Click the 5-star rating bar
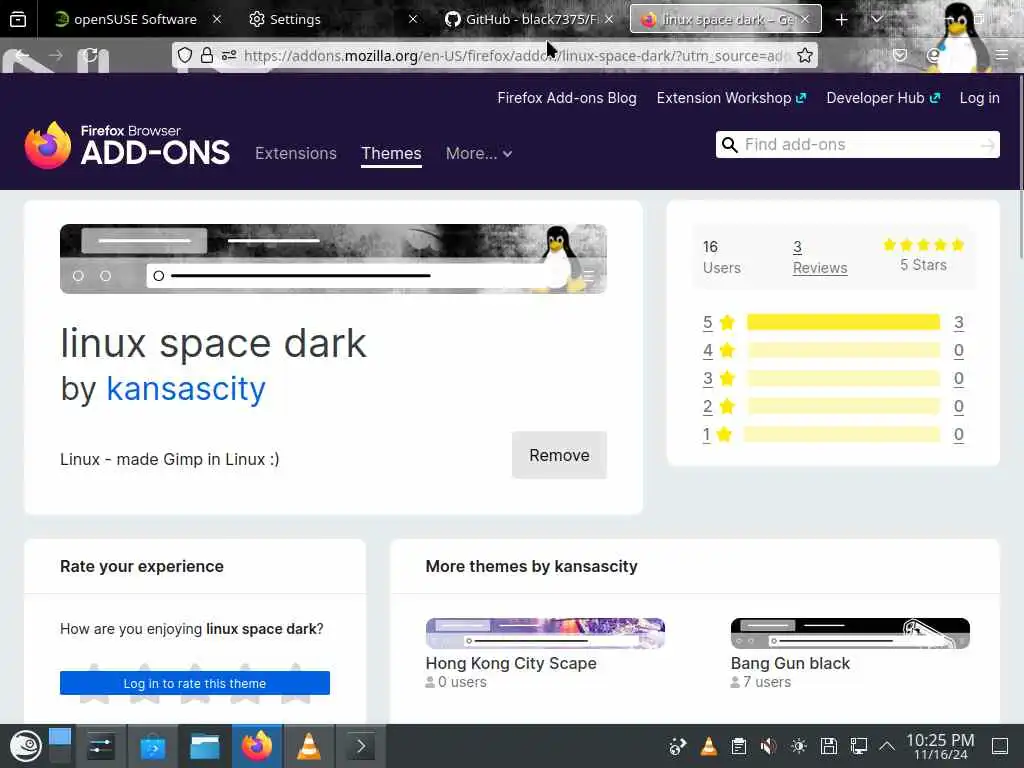1024x768 pixels. [x=843, y=322]
